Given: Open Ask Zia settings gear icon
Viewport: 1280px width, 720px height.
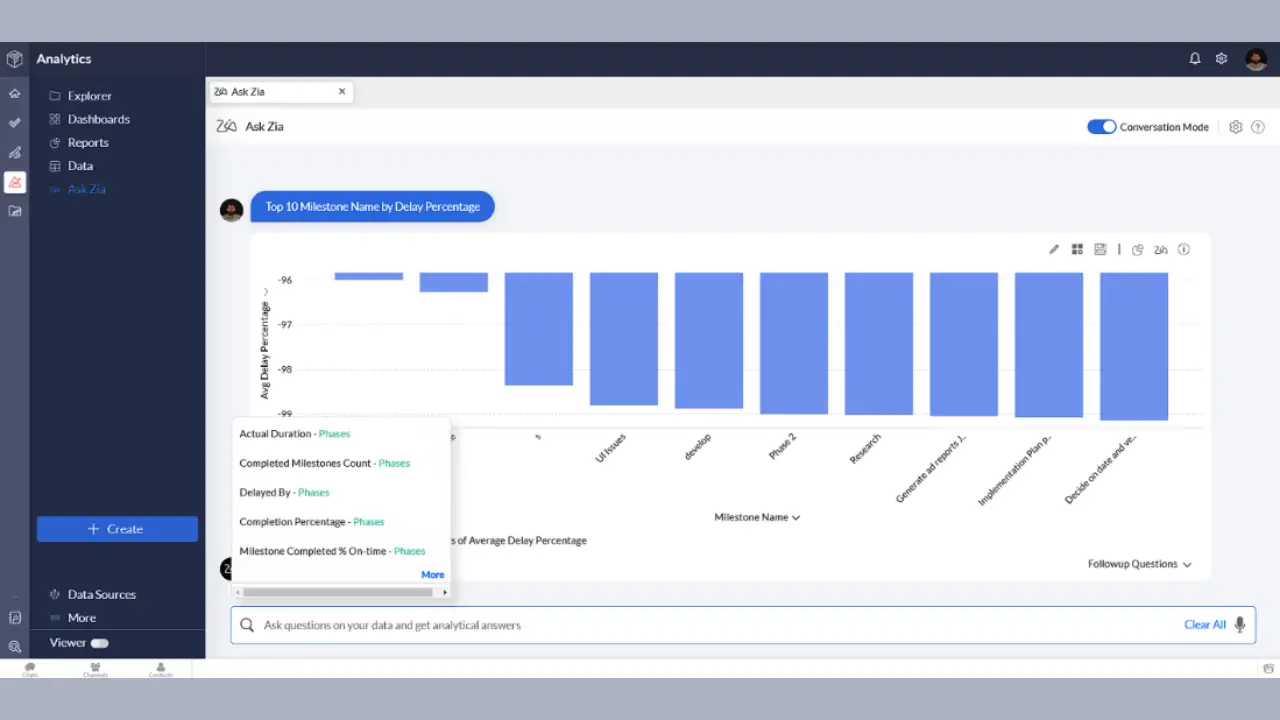Looking at the screenshot, I should [x=1235, y=126].
